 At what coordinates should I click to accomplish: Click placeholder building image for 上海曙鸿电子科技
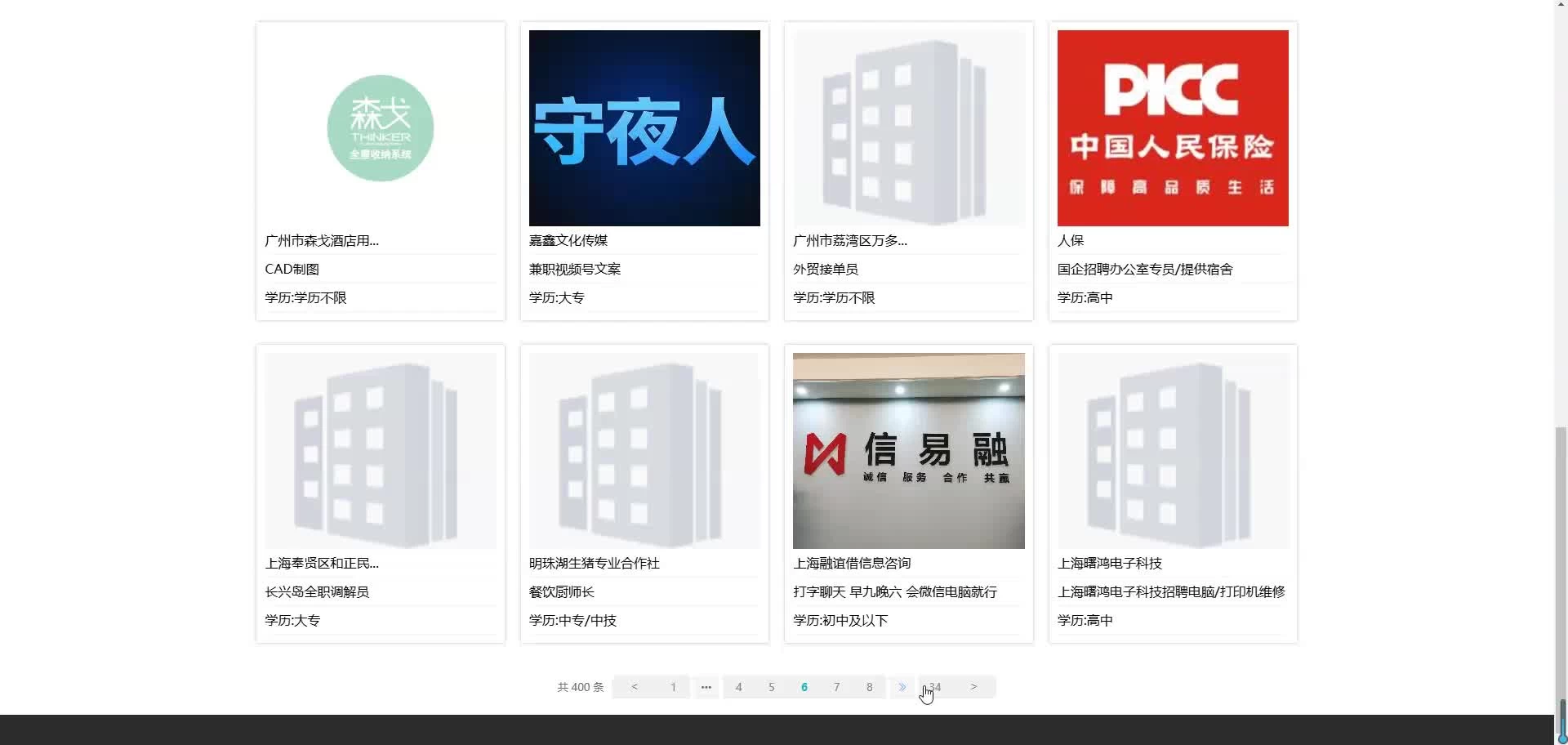tap(1173, 451)
